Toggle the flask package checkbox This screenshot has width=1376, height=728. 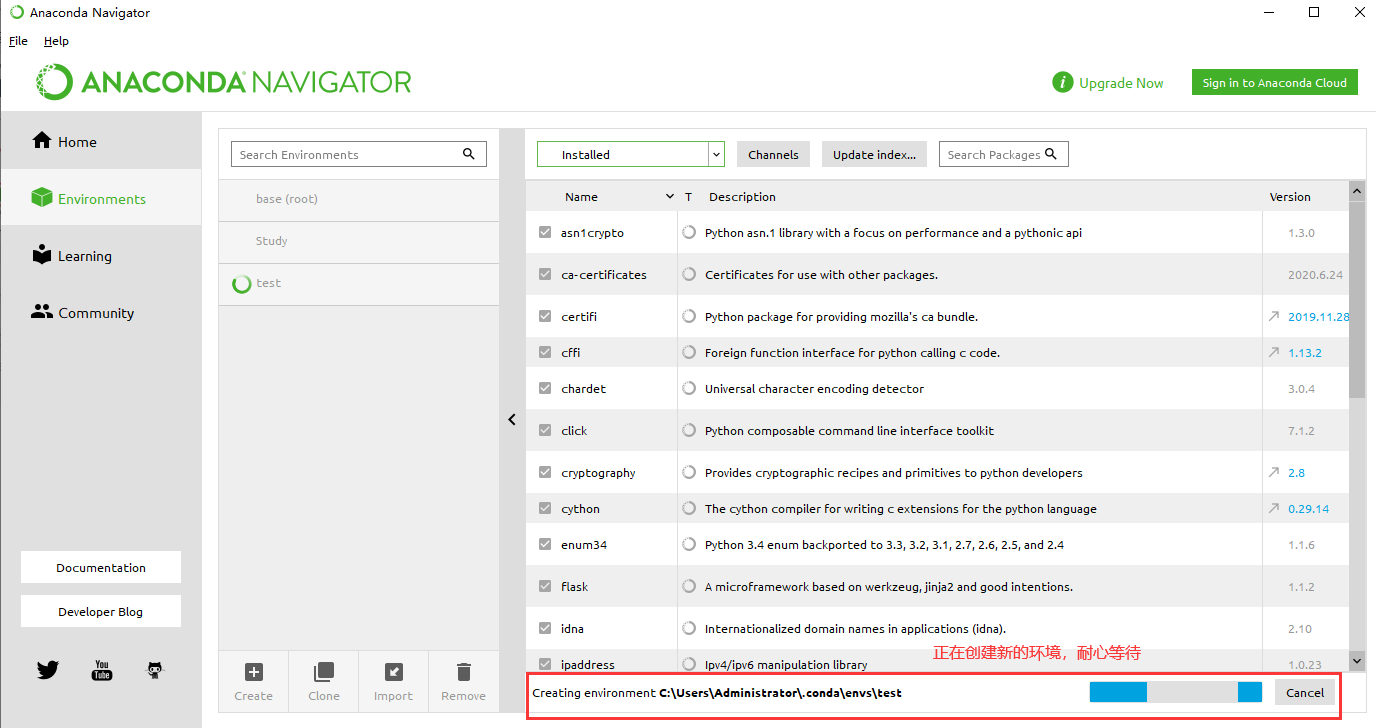pyautogui.click(x=545, y=586)
